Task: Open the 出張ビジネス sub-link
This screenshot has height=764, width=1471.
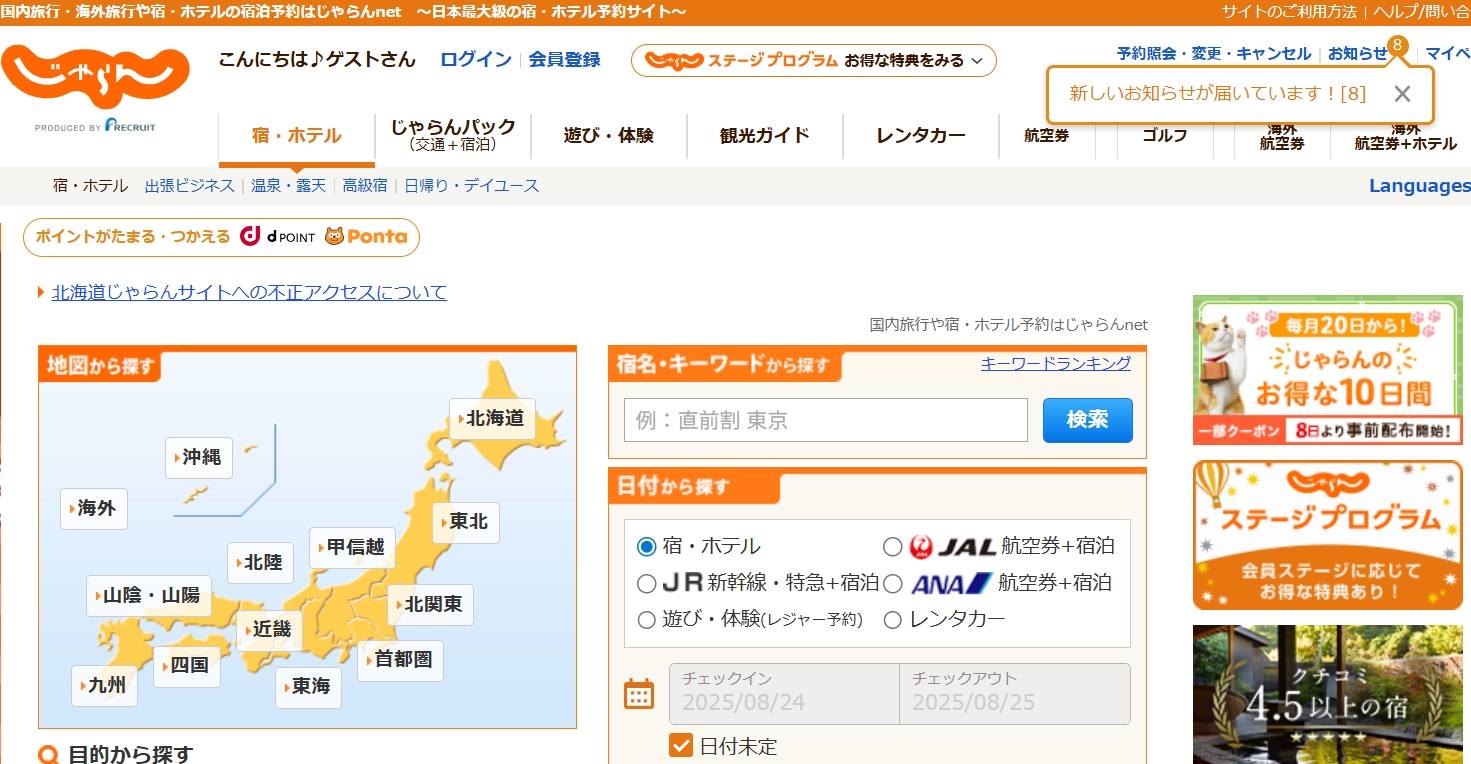Action: coord(190,186)
